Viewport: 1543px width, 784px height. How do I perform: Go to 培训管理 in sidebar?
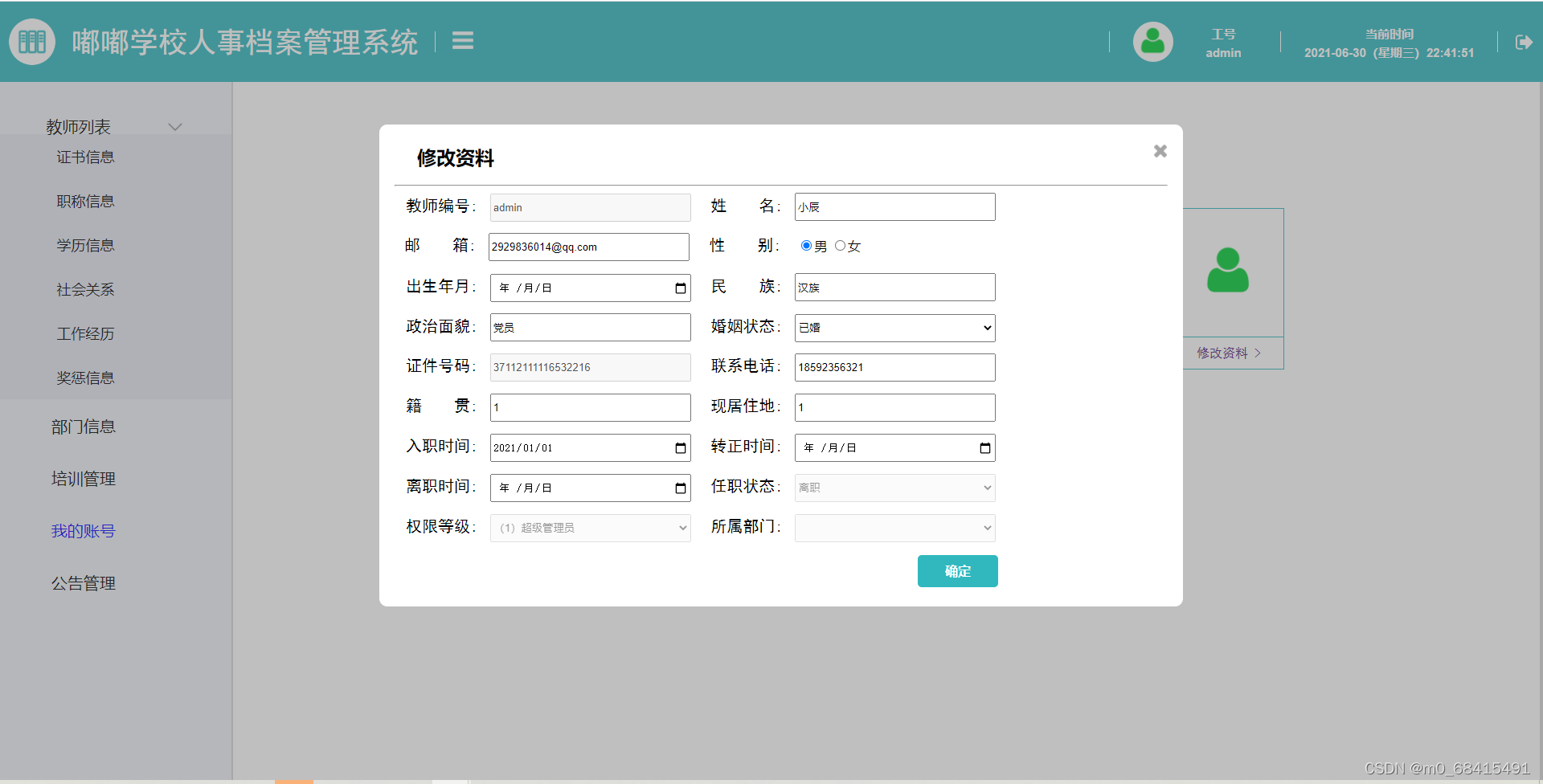[84, 479]
